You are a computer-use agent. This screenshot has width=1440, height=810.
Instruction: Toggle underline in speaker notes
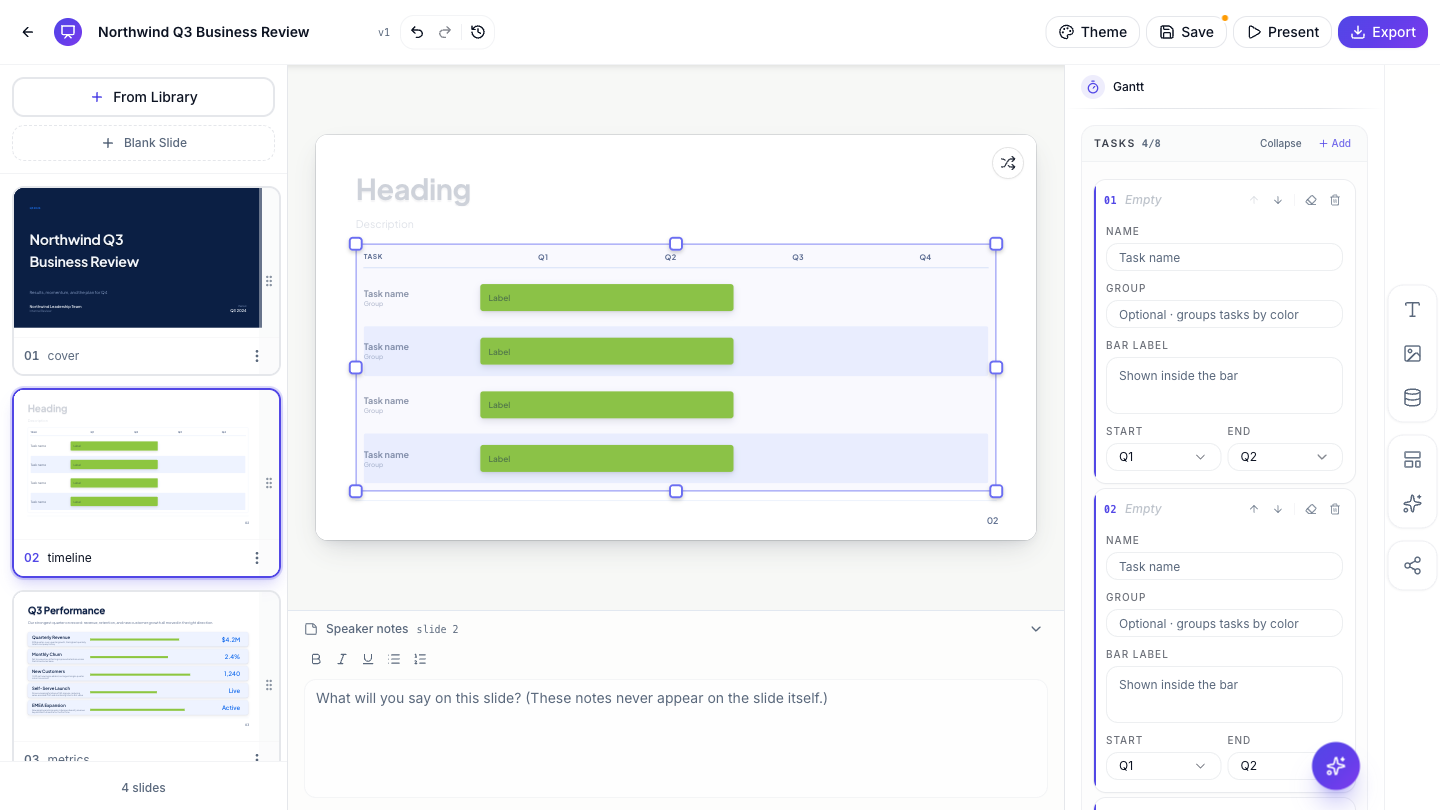[x=368, y=659]
